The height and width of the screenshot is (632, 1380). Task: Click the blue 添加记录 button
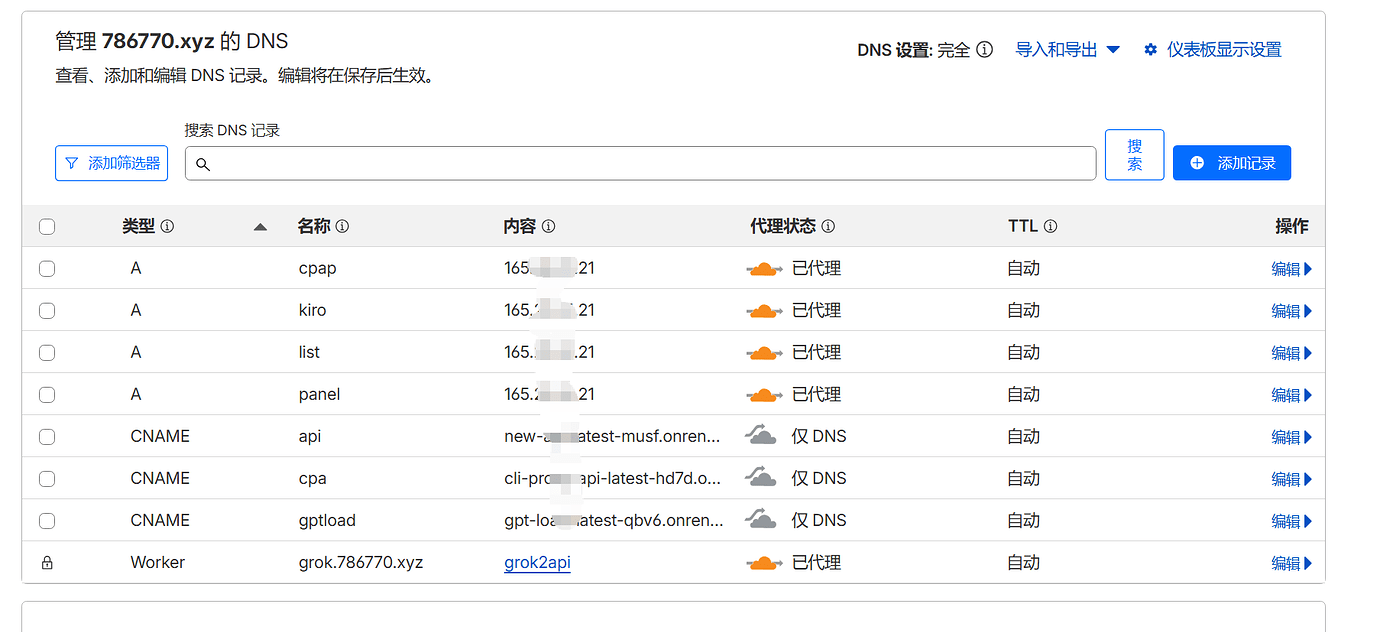(1232, 163)
